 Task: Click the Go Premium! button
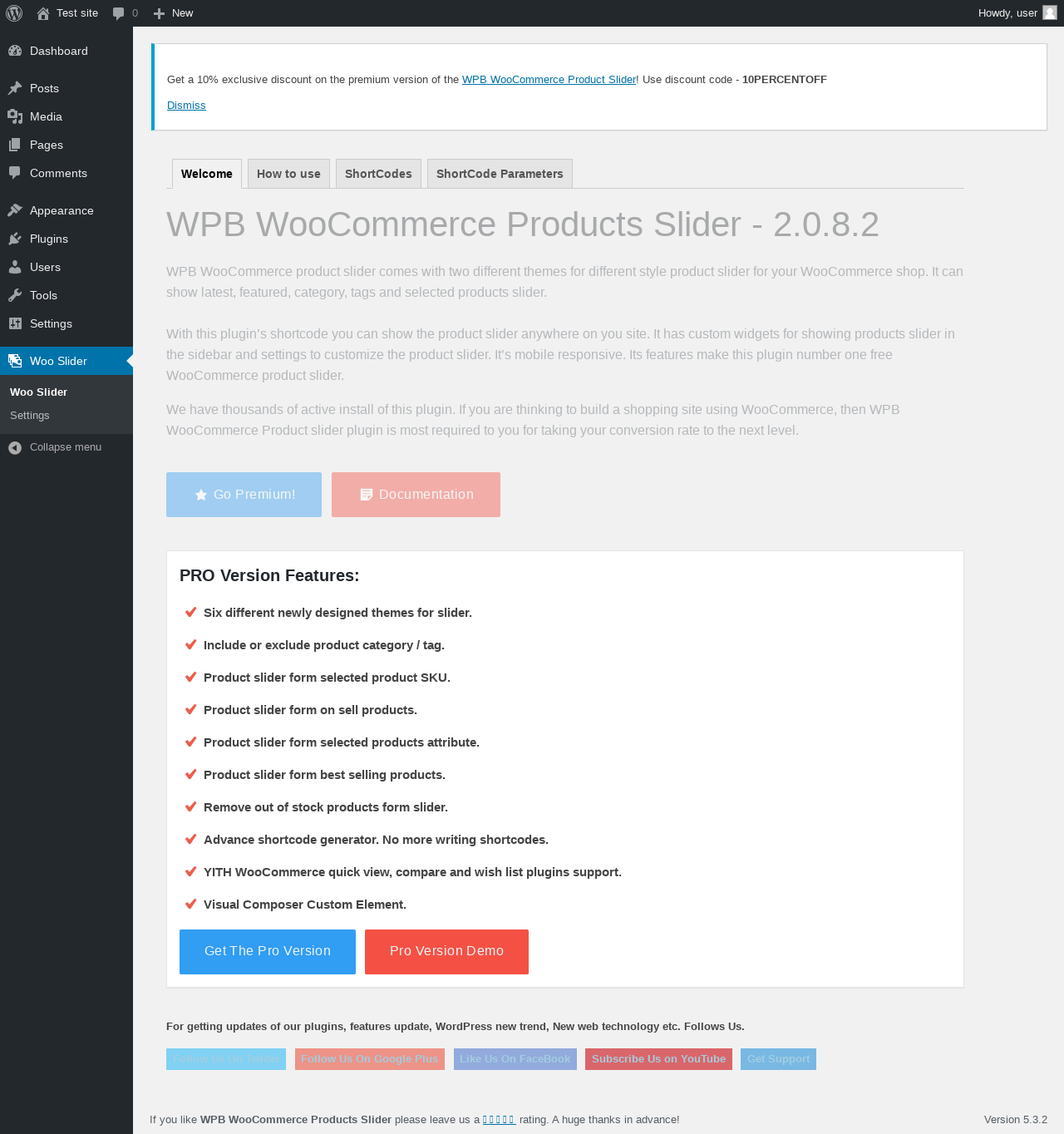(x=244, y=495)
